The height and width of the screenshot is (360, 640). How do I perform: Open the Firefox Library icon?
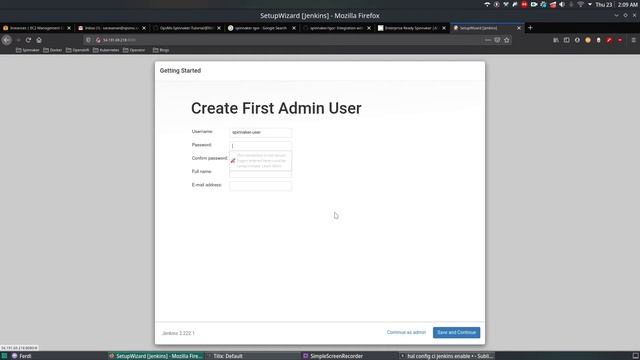tap(556, 40)
